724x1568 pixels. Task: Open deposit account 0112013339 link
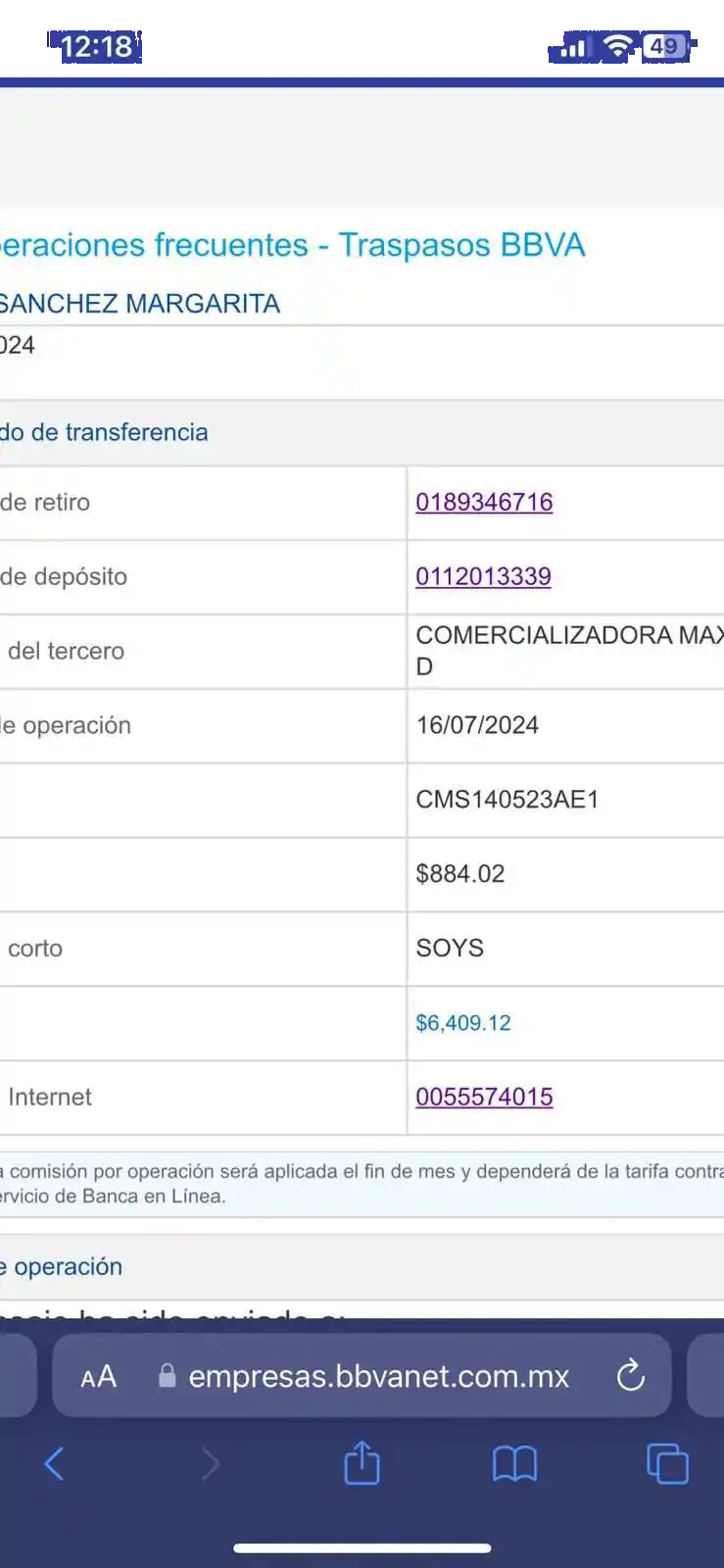click(x=483, y=576)
